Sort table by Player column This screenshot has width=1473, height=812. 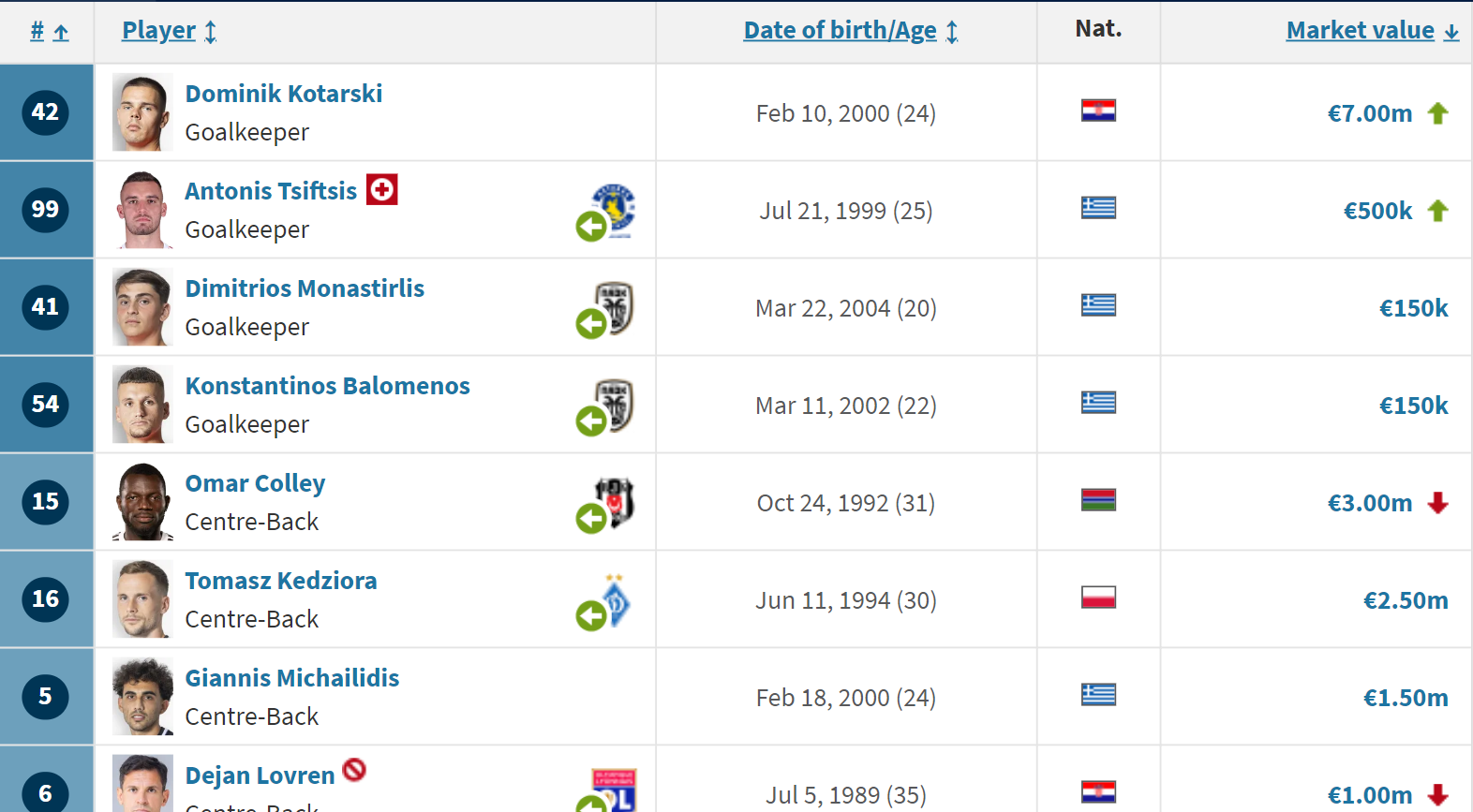[x=159, y=31]
